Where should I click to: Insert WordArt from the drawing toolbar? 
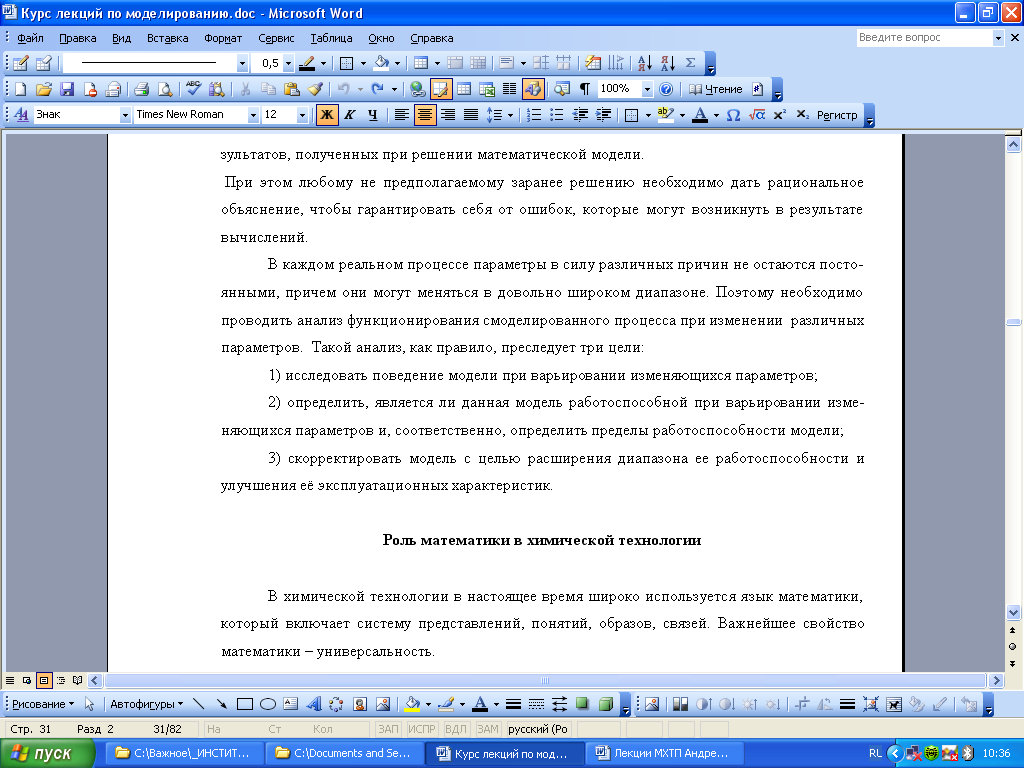(314, 704)
